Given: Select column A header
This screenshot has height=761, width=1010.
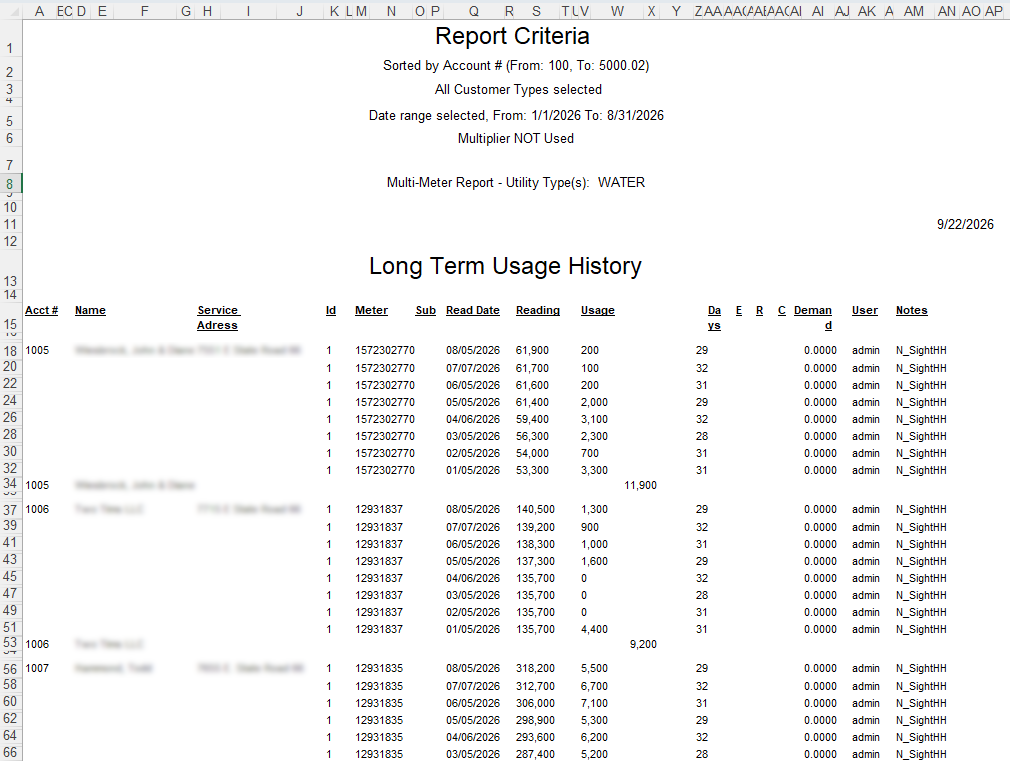Looking at the screenshot, I should click(x=39, y=11).
